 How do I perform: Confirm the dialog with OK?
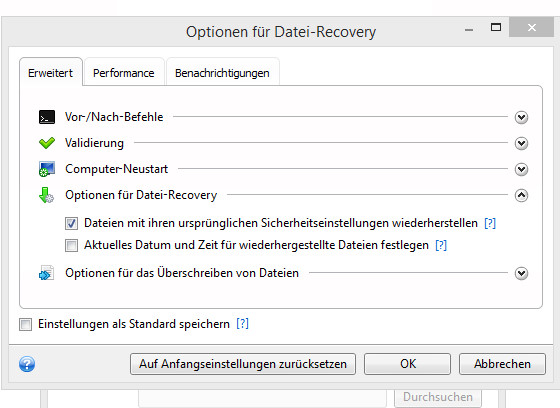pos(408,364)
